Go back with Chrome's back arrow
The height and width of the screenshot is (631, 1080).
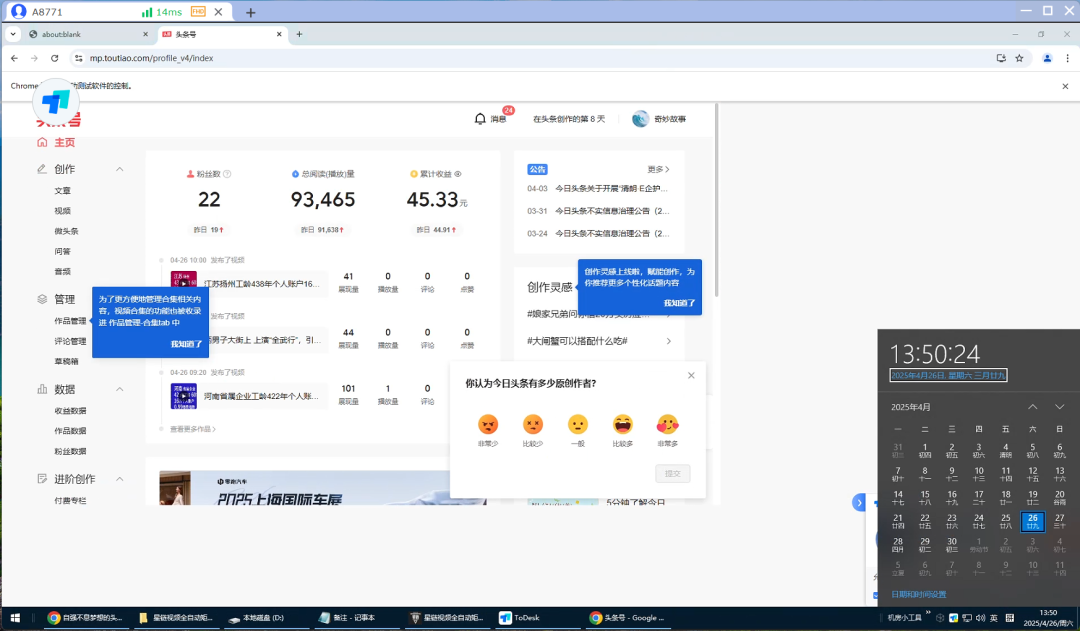click(x=14, y=58)
